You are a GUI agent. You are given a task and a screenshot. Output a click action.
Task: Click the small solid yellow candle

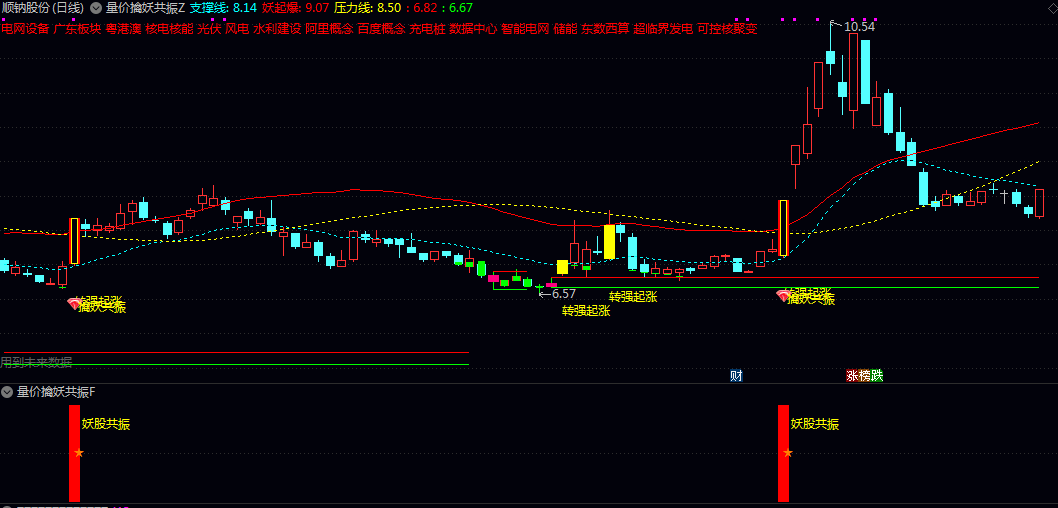562,267
